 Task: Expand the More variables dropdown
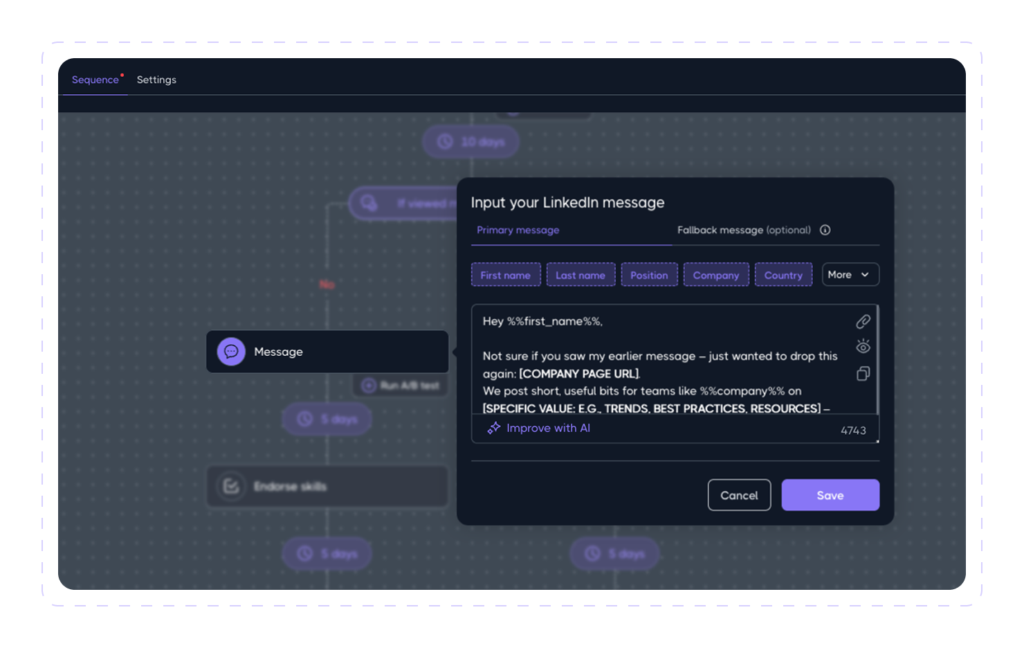coord(850,275)
